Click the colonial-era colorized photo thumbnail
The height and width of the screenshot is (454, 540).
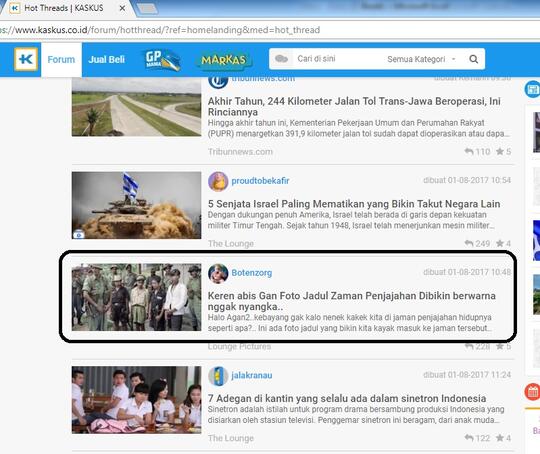136,297
